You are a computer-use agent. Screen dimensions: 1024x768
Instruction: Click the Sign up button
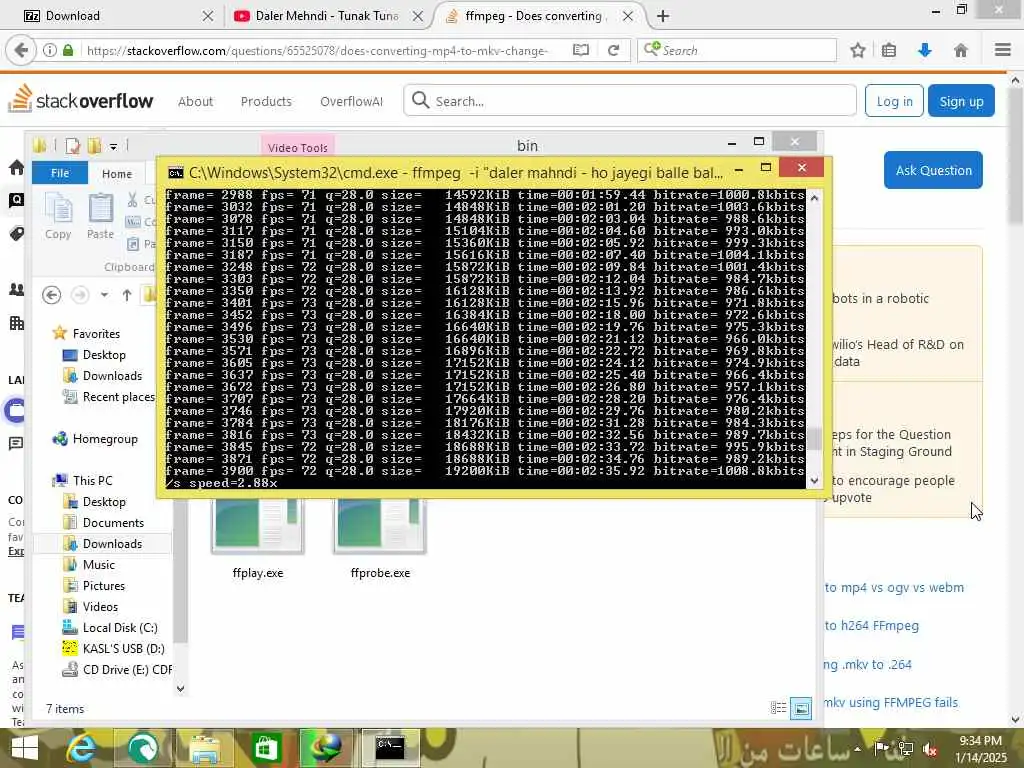(961, 101)
